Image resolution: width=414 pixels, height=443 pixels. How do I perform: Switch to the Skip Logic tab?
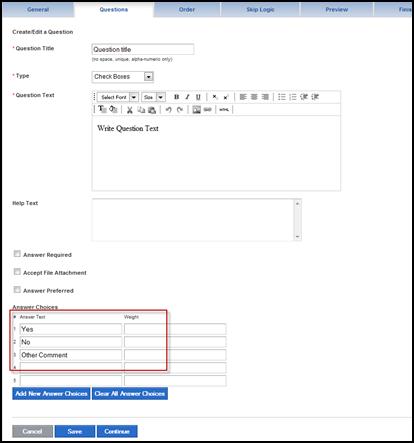260,10
